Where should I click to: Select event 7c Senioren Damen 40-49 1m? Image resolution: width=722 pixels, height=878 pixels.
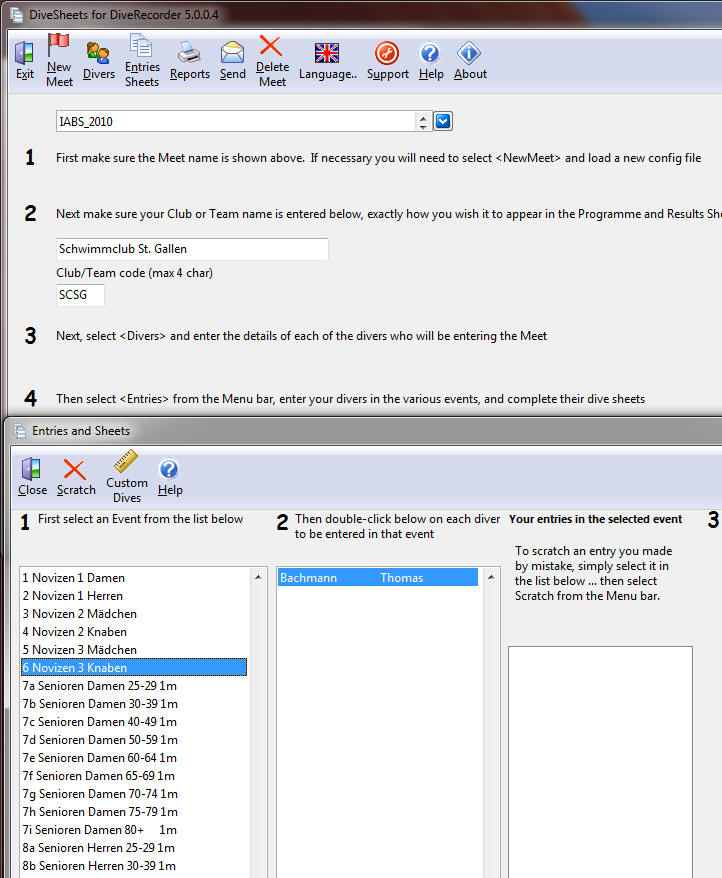point(134,721)
